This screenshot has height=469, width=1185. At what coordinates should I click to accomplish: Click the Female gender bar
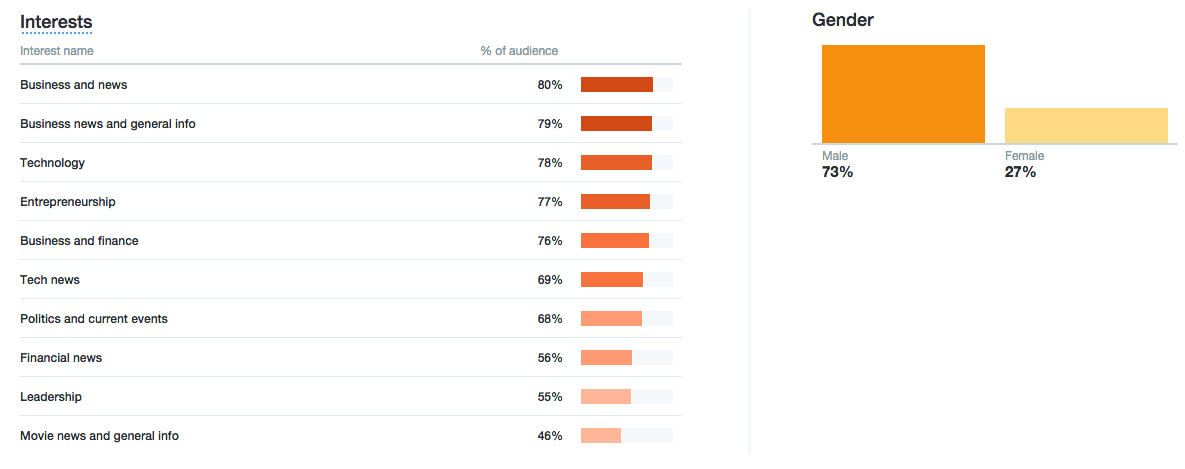tap(1086, 125)
